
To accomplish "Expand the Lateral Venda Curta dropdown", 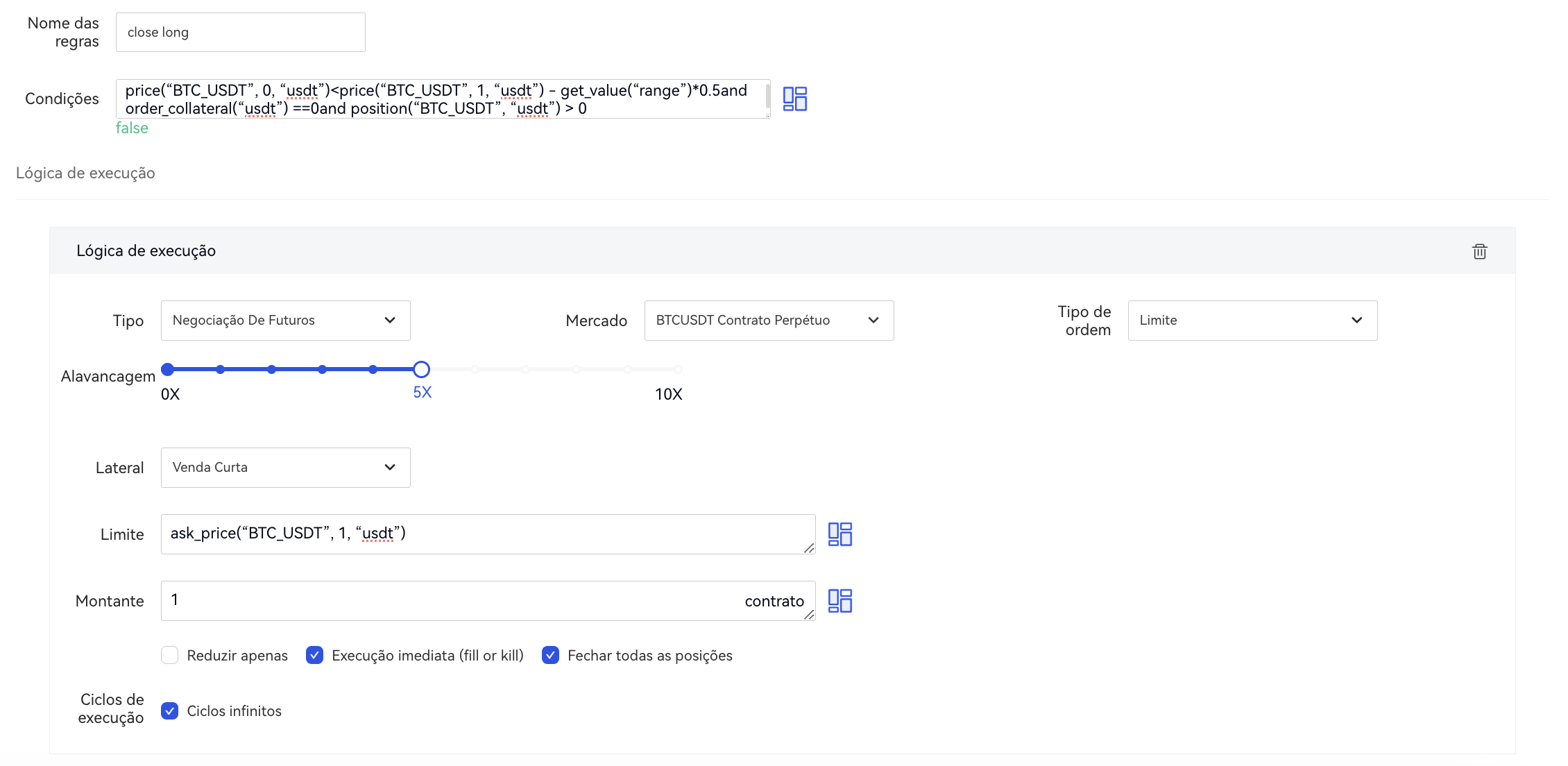I will point(285,468).
